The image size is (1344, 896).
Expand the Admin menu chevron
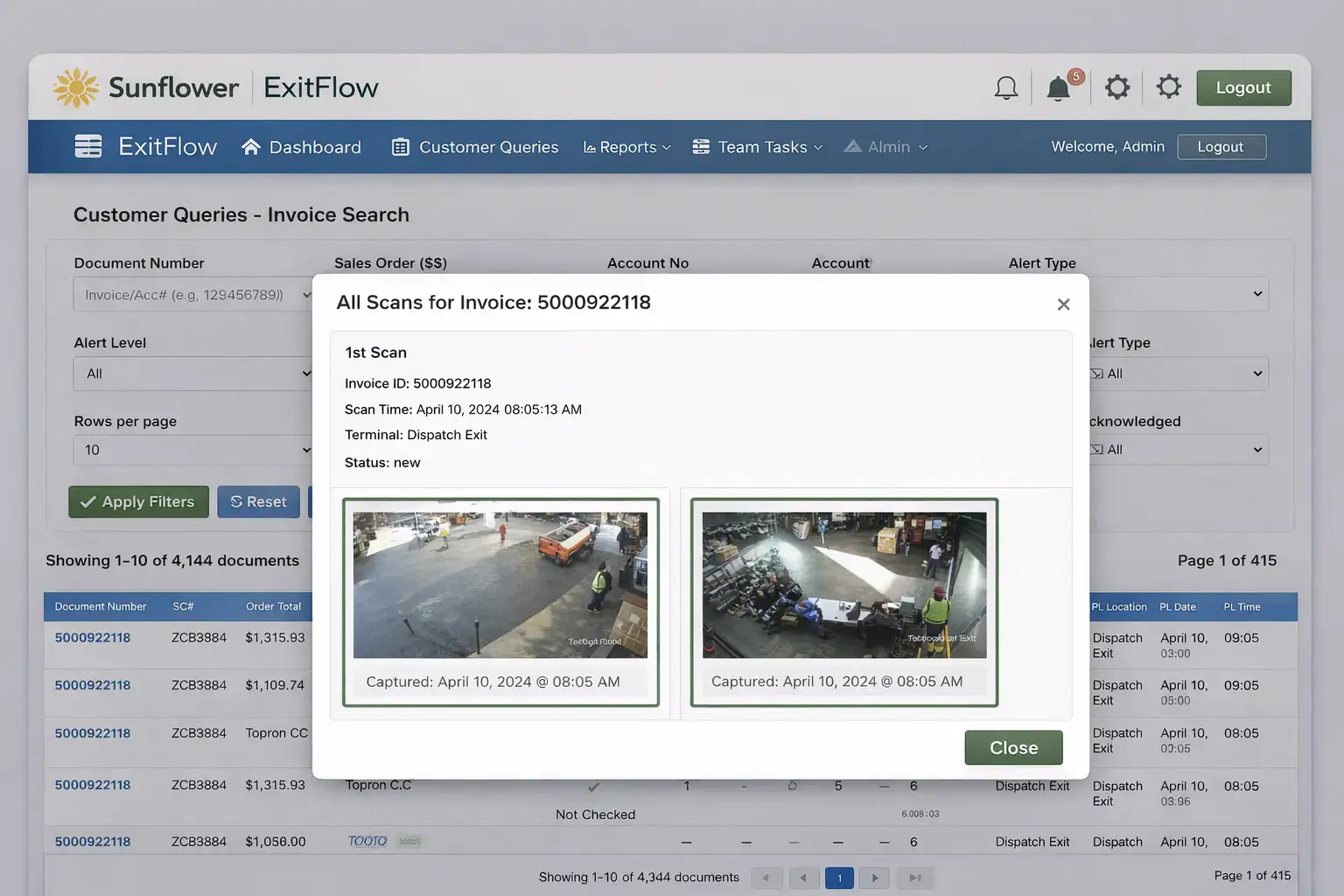pyautogui.click(x=924, y=147)
